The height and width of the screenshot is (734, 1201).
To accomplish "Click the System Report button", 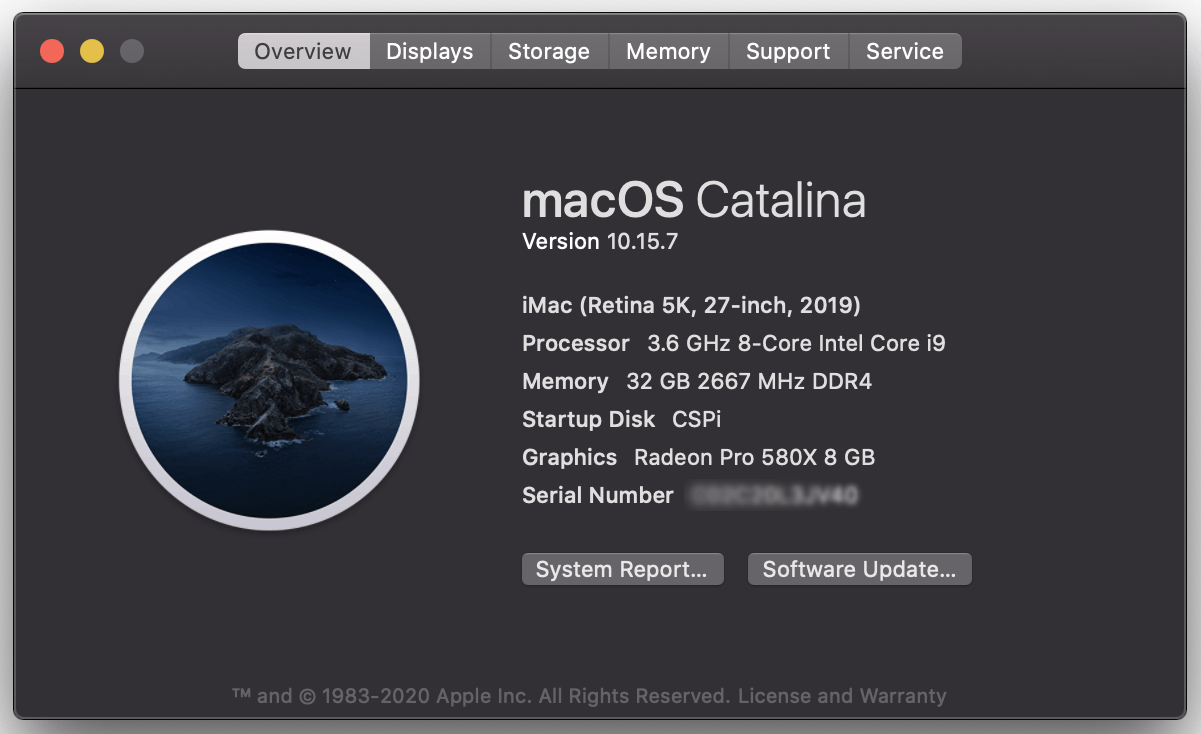I will [622, 569].
